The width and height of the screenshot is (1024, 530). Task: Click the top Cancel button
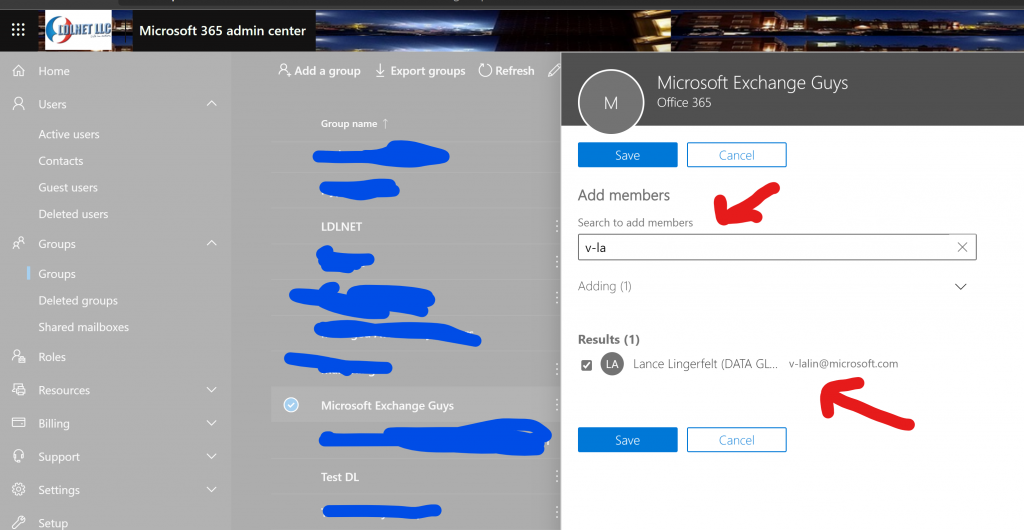tap(737, 155)
